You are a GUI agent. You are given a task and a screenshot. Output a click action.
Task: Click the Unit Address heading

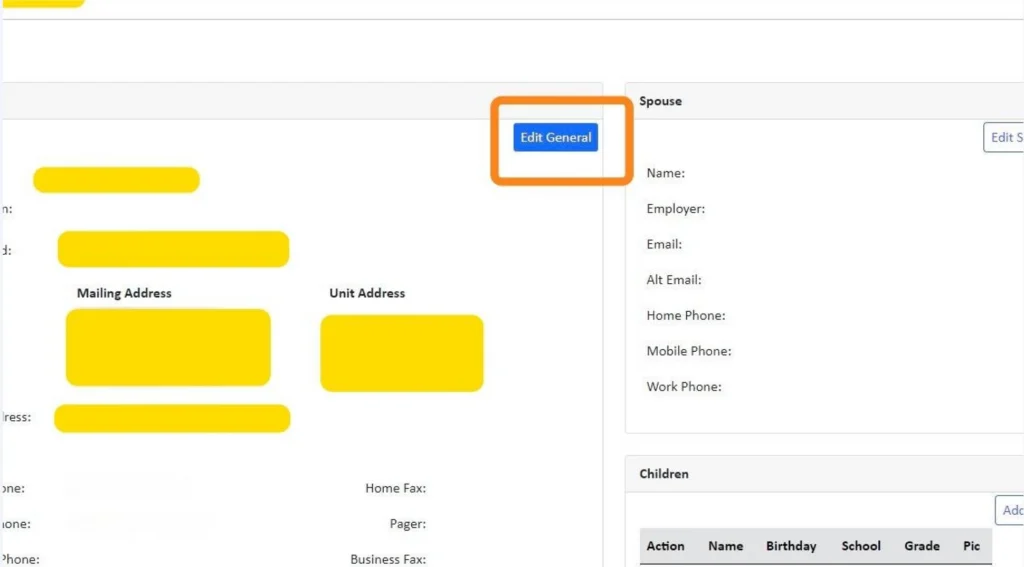pyautogui.click(x=367, y=293)
